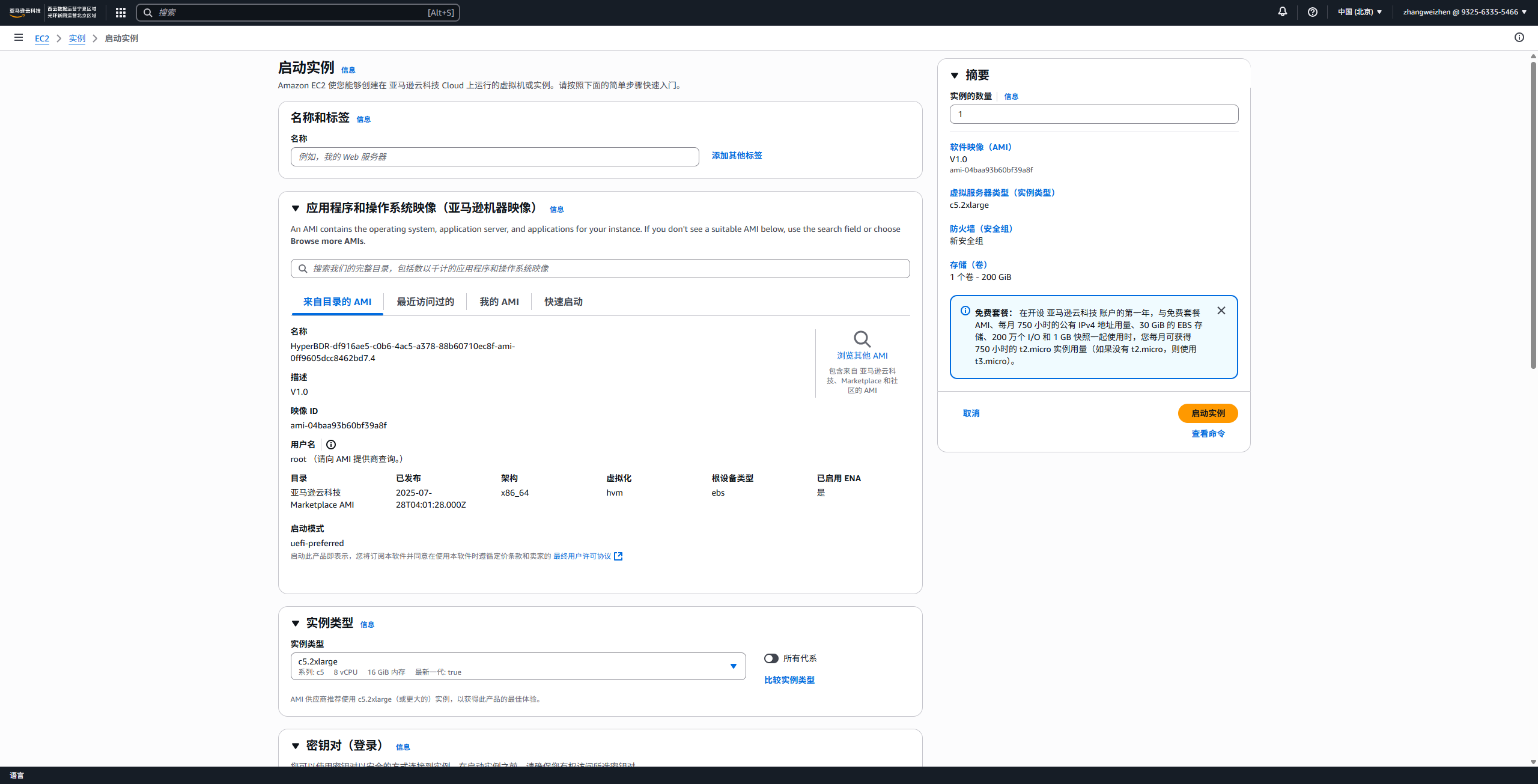This screenshot has width=1538, height=784.
Task: Collapse the Key pair (login) section
Action: pos(296,746)
